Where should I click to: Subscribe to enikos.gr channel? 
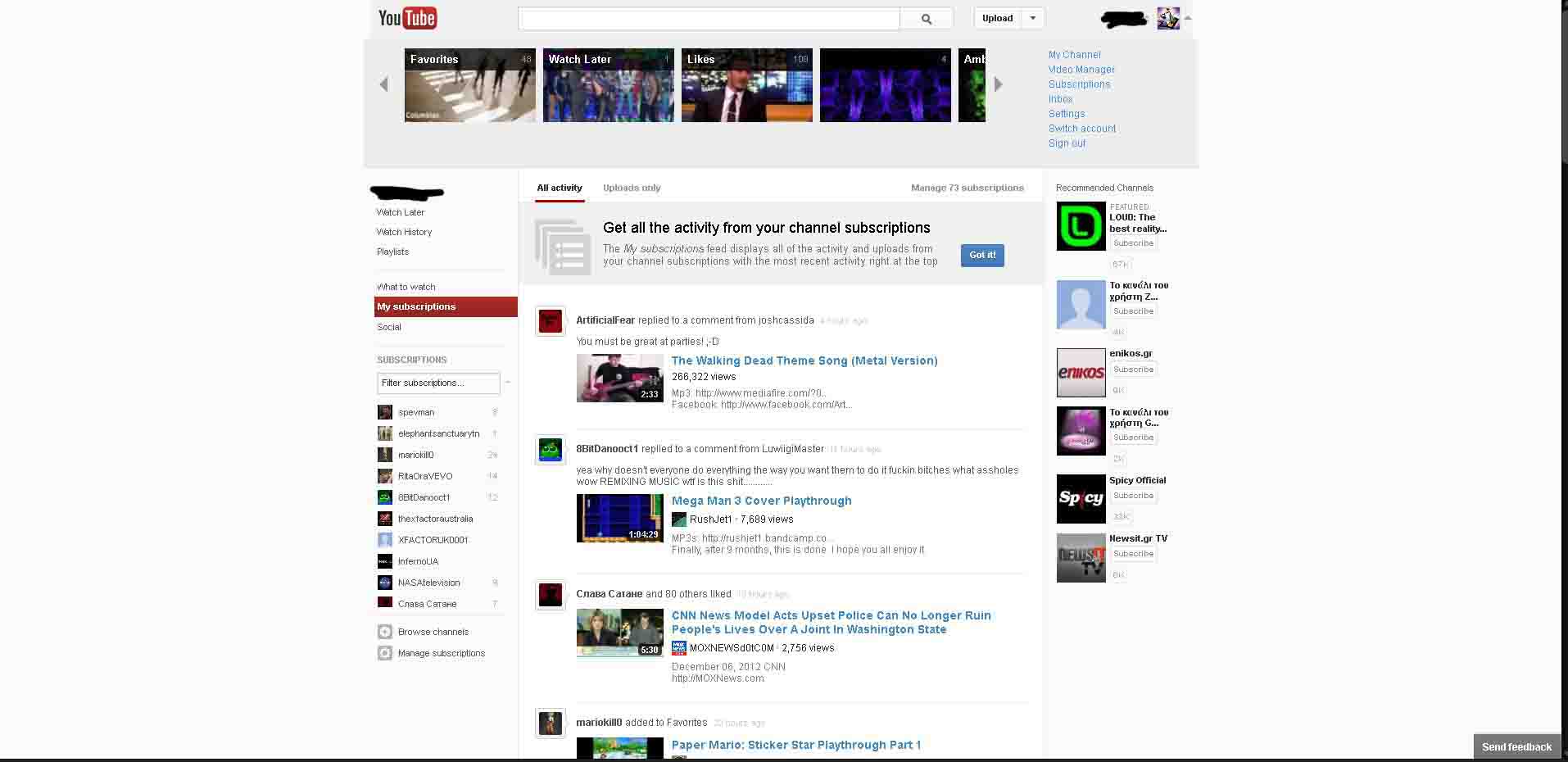point(1133,370)
